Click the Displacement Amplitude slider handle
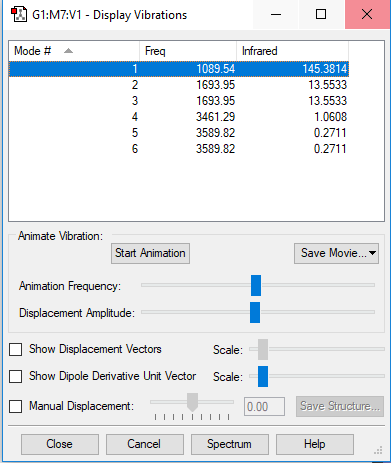Viewport: 391px width, 463px height. 255,312
